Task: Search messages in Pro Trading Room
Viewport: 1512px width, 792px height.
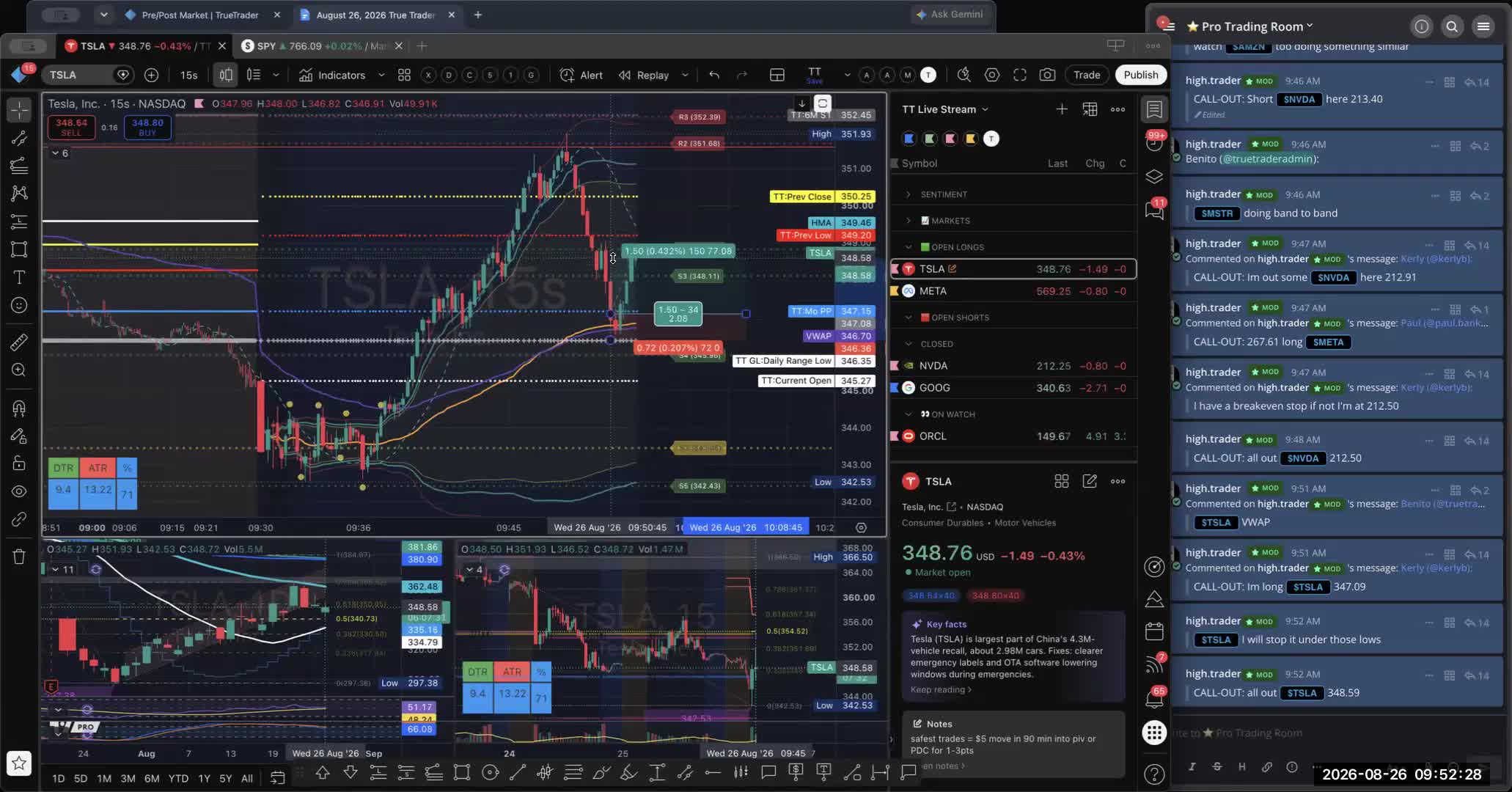Action: pyautogui.click(x=1452, y=26)
